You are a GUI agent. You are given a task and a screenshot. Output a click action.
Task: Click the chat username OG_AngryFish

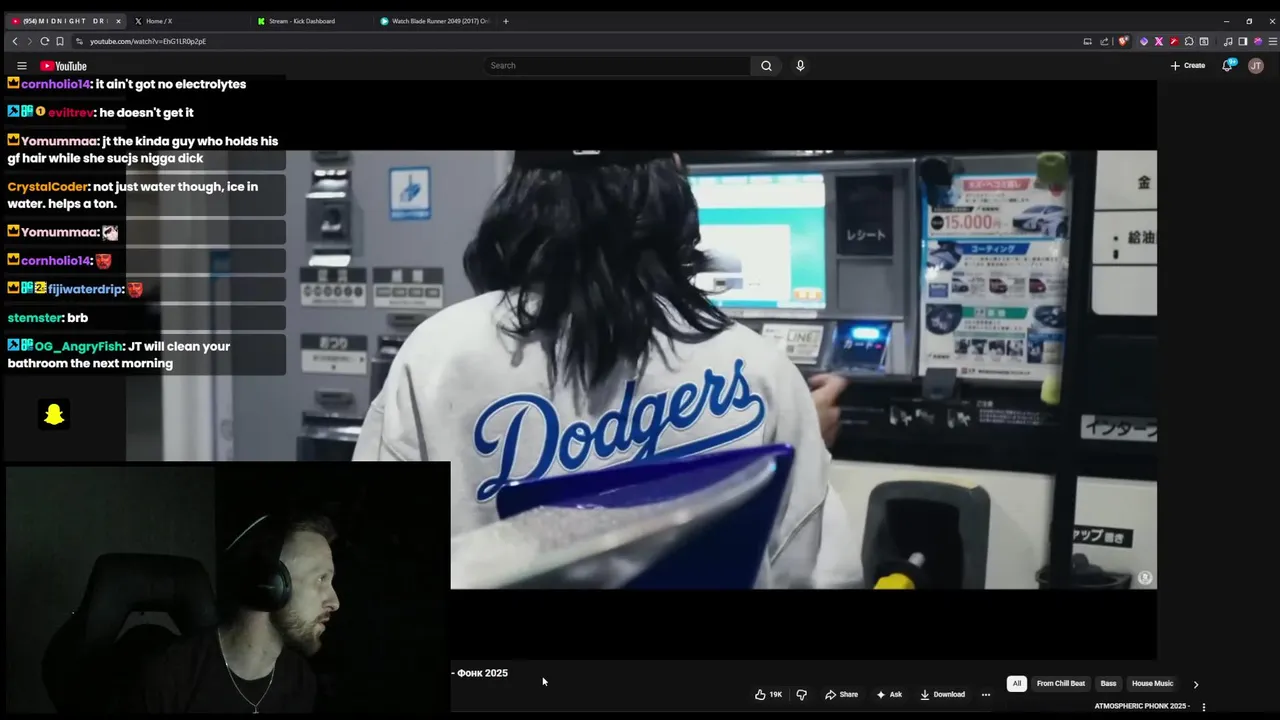78,347
